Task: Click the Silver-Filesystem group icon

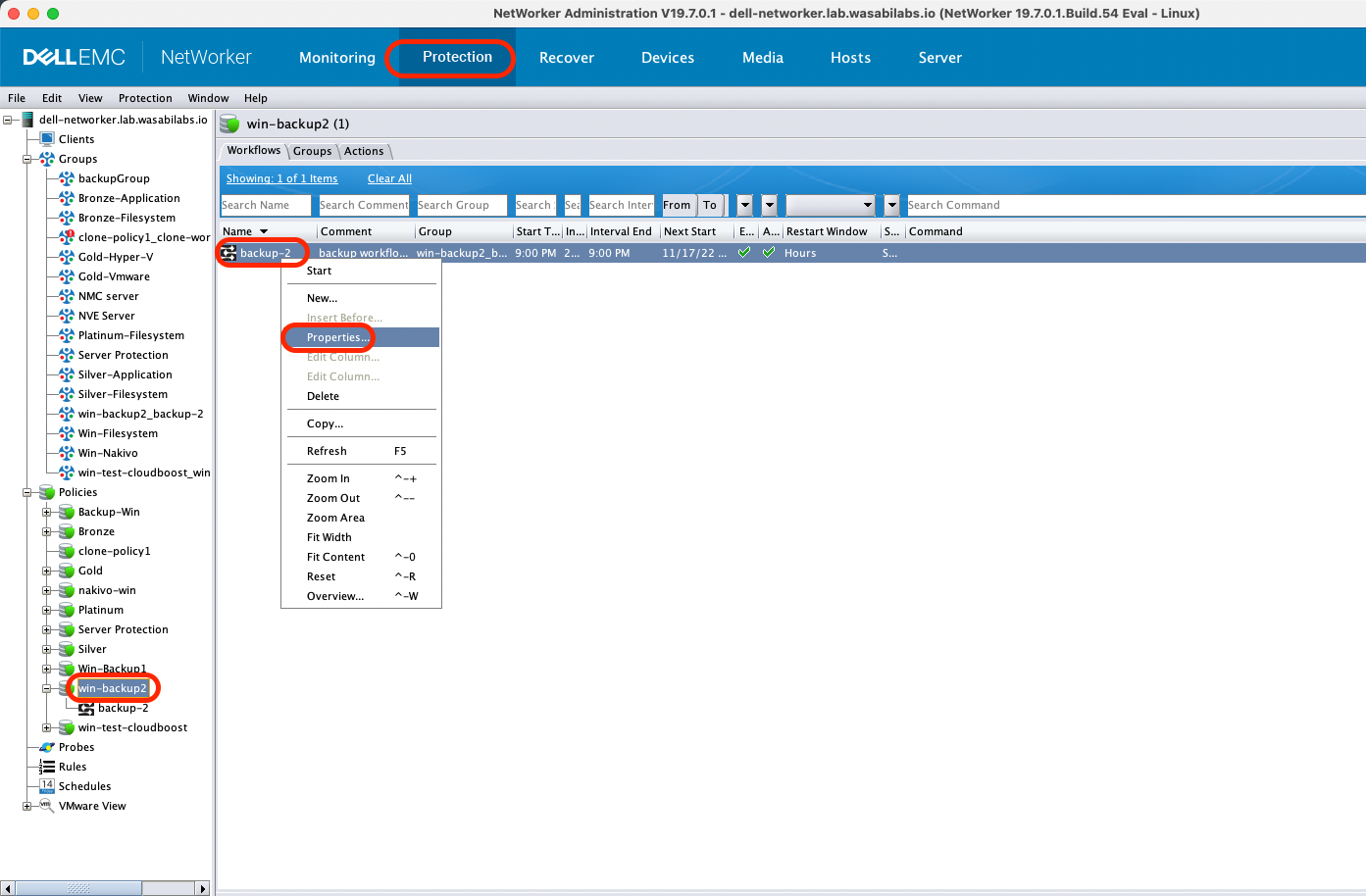Action: [x=67, y=394]
